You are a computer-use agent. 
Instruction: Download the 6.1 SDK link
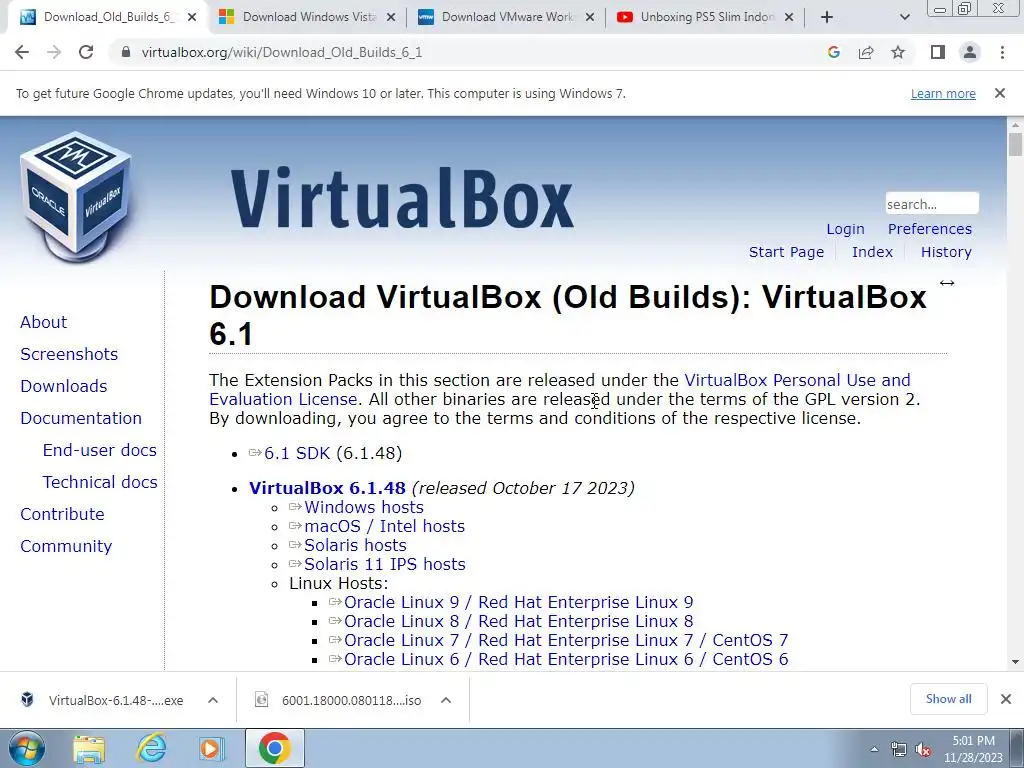point(297,453)
